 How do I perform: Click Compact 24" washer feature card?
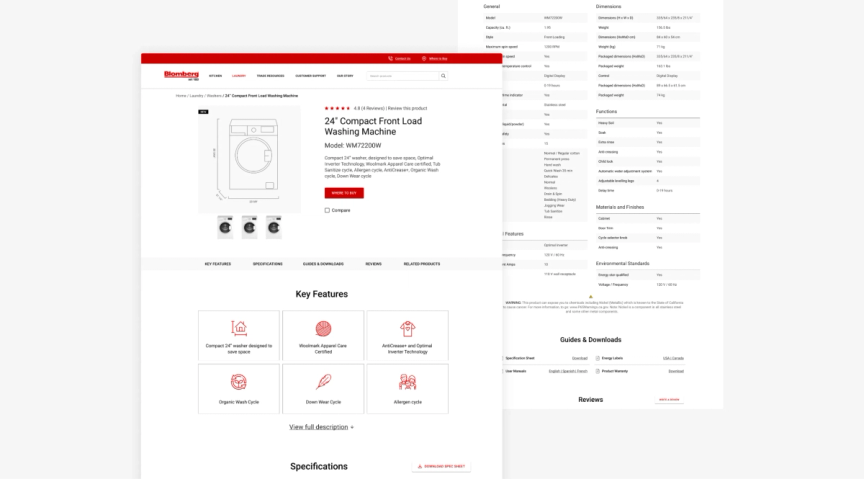(239, 336)
